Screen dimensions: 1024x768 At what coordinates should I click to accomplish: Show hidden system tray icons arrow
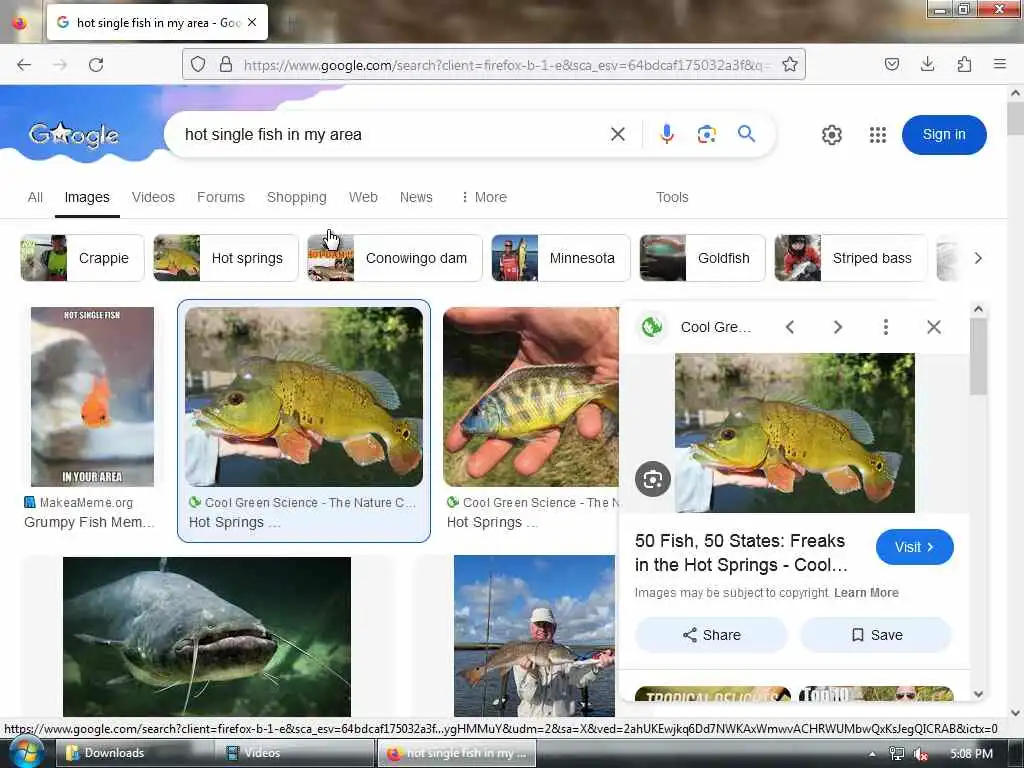[x=872, y=754]
